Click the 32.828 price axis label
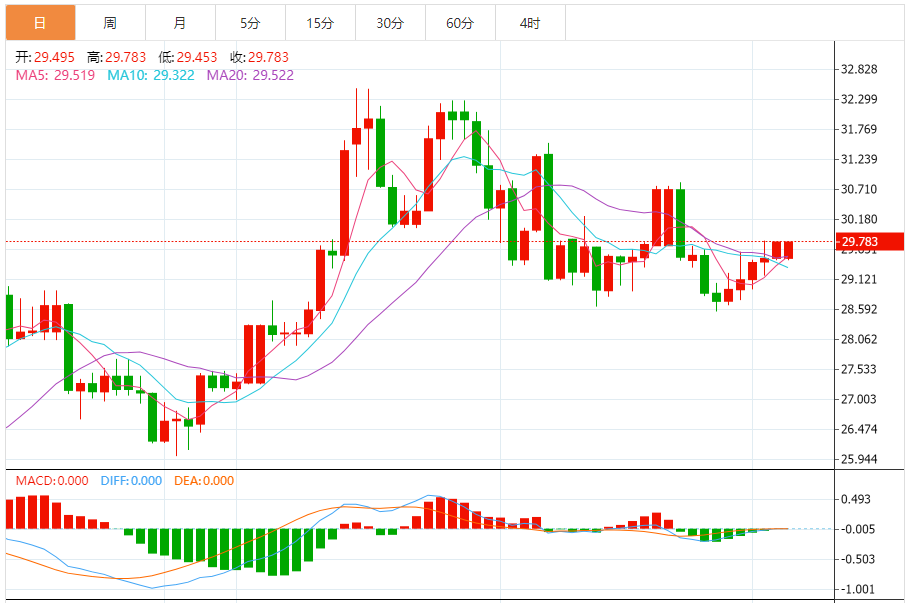 pyautogui.click(x=859, y=70)
